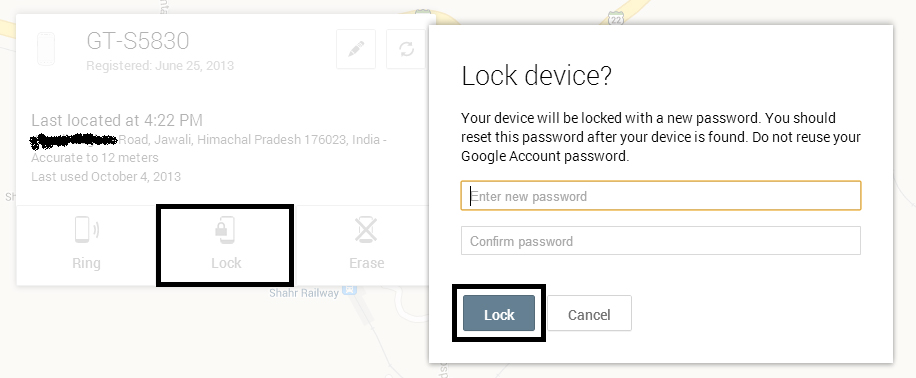The image size is (916, 378).
Task: Click the phone device icon beside GT-S5830
Action: (46, 49)
